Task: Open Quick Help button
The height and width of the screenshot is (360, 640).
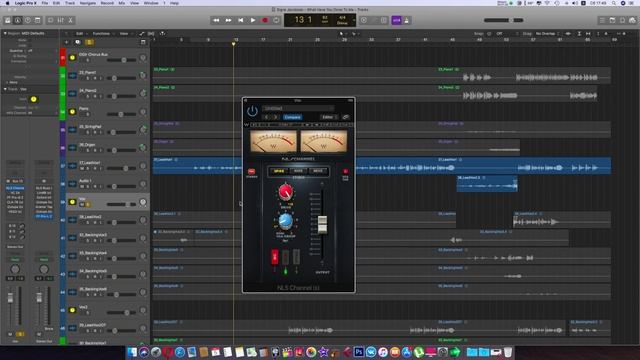Action: click(27, 20)
